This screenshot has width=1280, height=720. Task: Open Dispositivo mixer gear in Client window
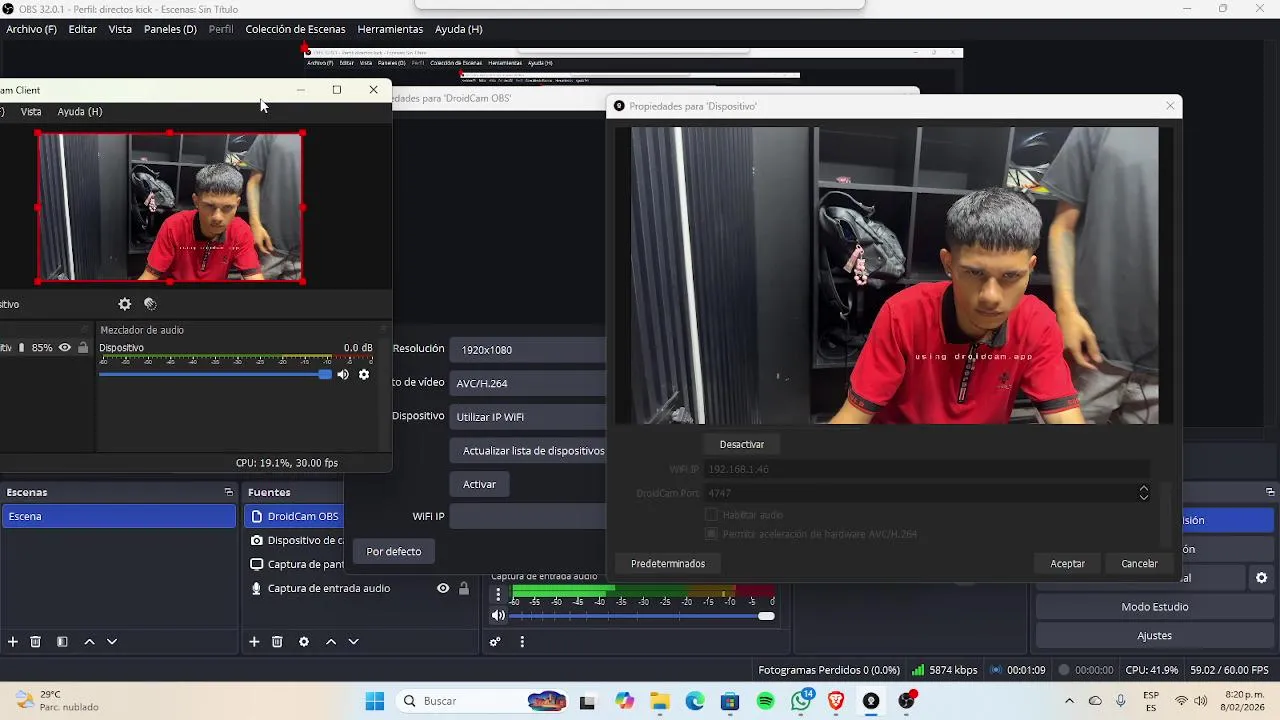coord(364,374)
